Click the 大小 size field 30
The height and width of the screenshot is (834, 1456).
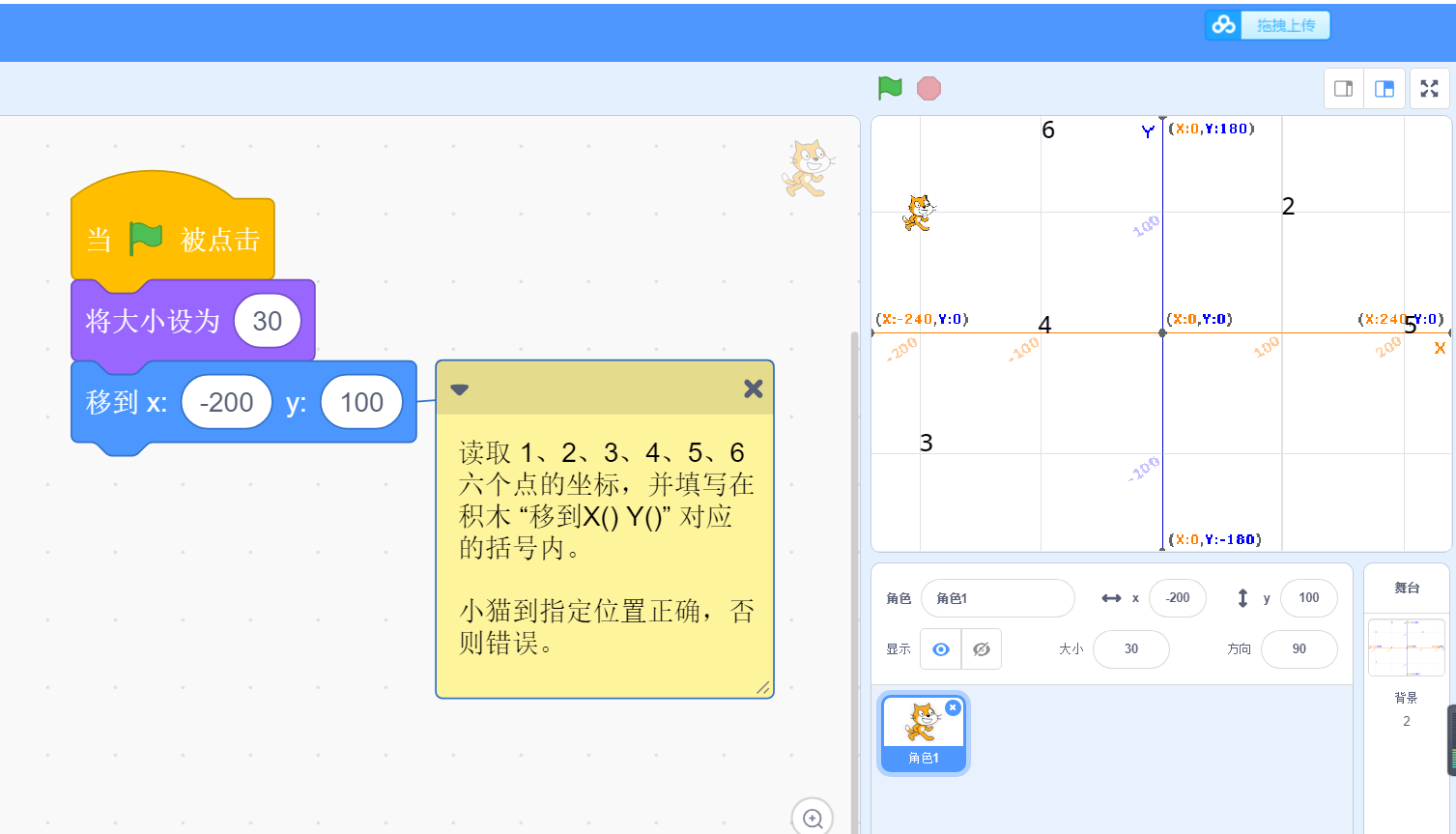[1131, 649]
